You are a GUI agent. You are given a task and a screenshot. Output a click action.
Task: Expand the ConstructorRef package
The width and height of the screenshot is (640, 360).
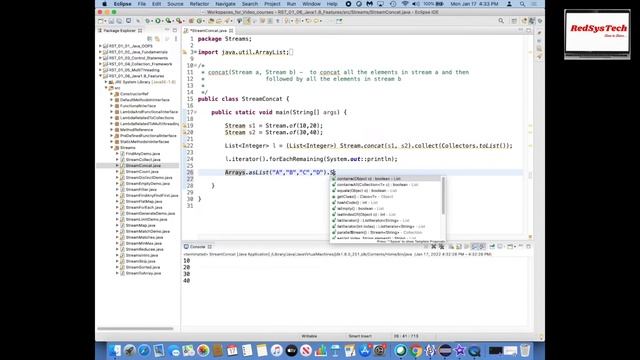[112, 94]
